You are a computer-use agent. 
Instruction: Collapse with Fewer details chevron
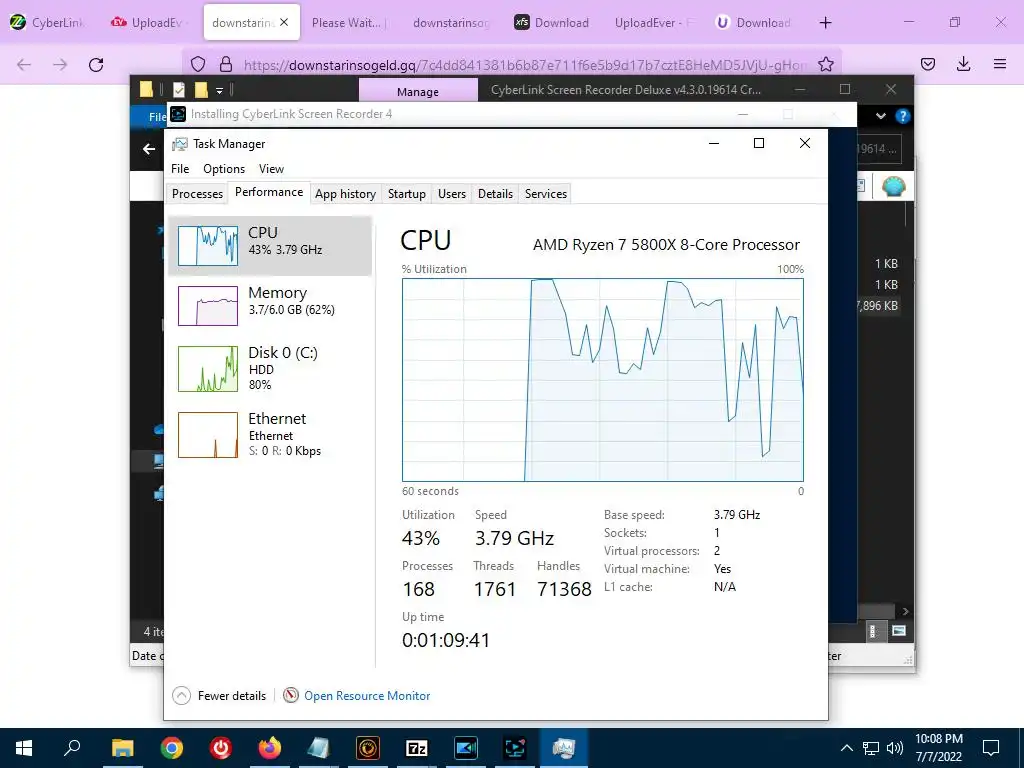click(x=182, y=696)
